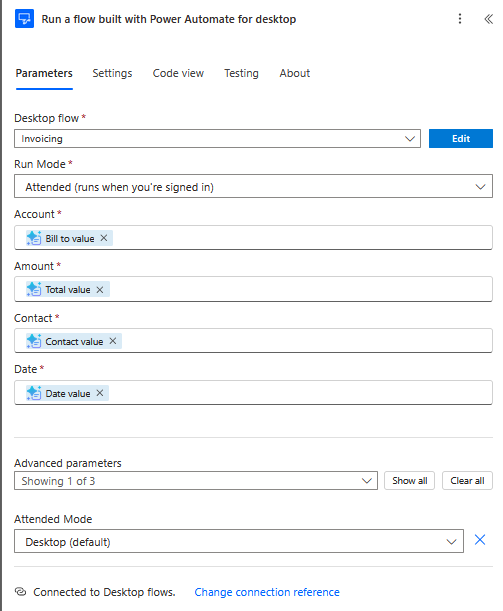Collapse the panel with double chevron
Viewport: 503px width, 611px height.
pos(489,19)
